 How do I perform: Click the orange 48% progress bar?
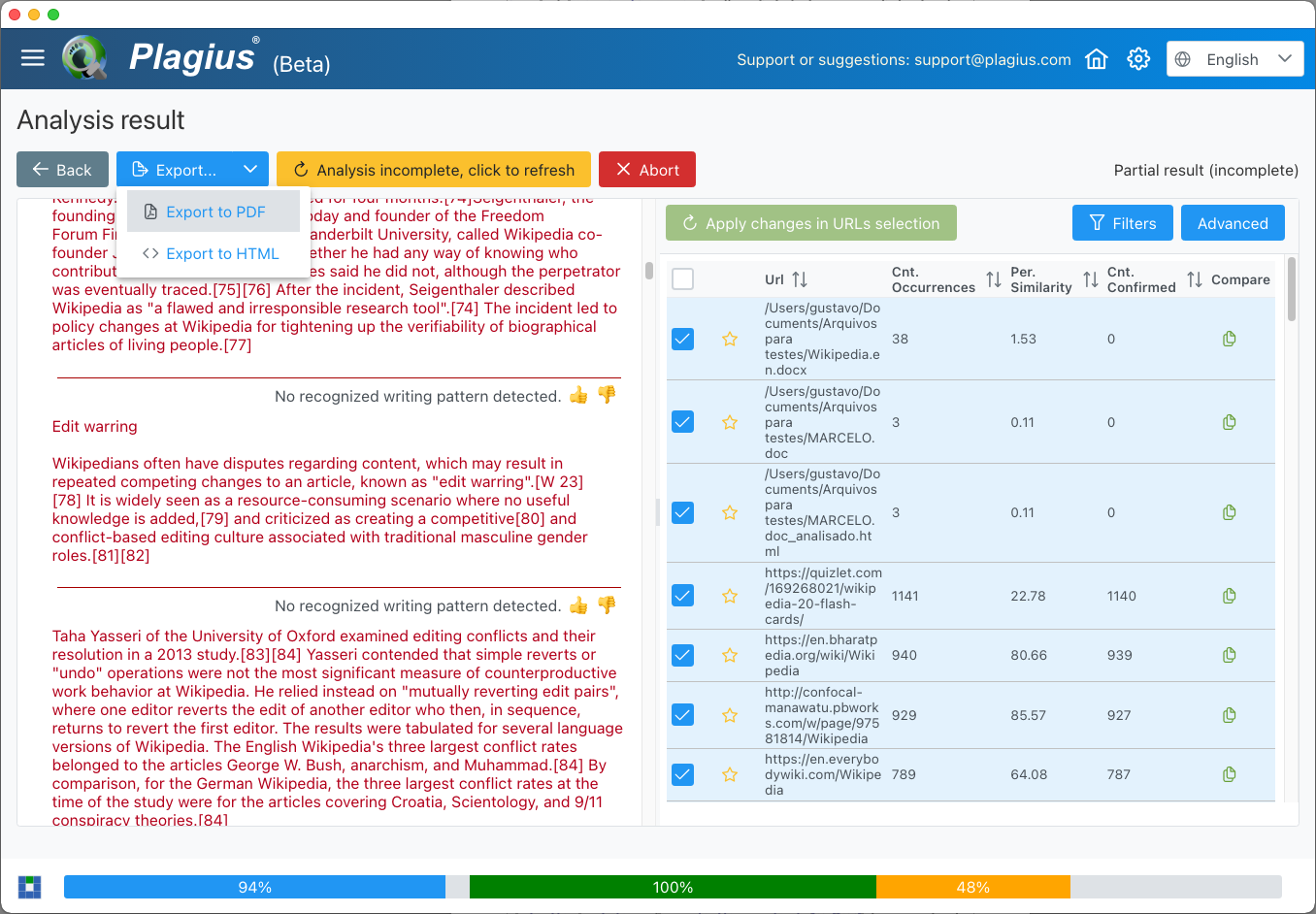(x=973, y=886)
